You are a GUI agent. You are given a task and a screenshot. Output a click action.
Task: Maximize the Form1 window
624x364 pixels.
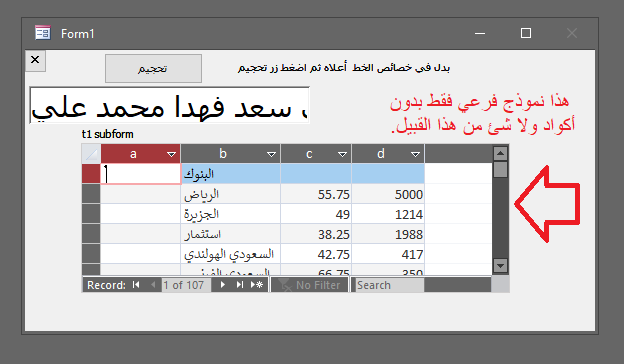click(526, 33)
